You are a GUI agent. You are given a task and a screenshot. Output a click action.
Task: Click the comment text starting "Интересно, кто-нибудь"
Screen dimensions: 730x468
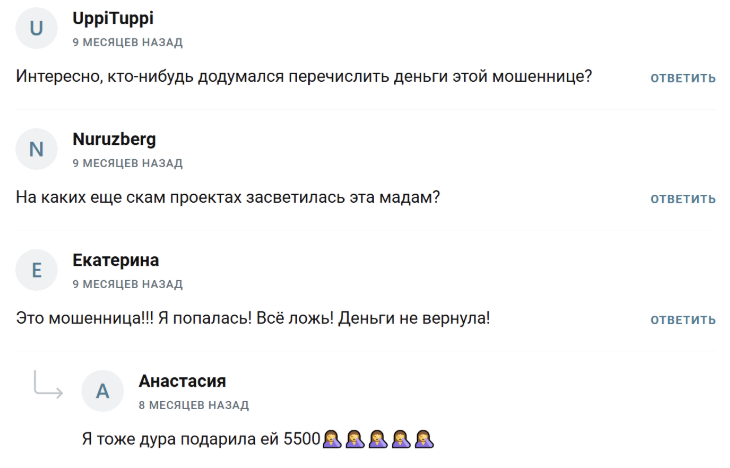coord(304,76)
